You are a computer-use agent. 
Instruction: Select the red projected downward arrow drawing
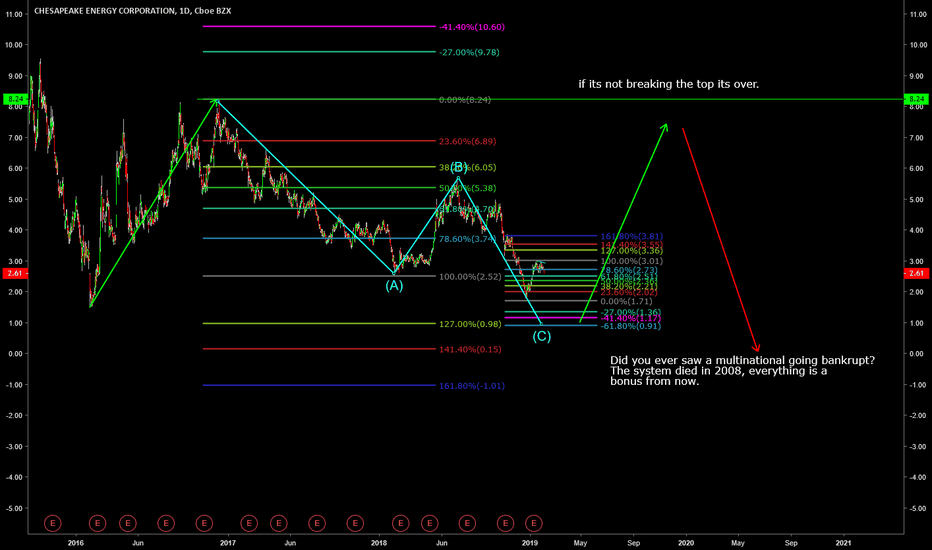[x=720, y=240]
